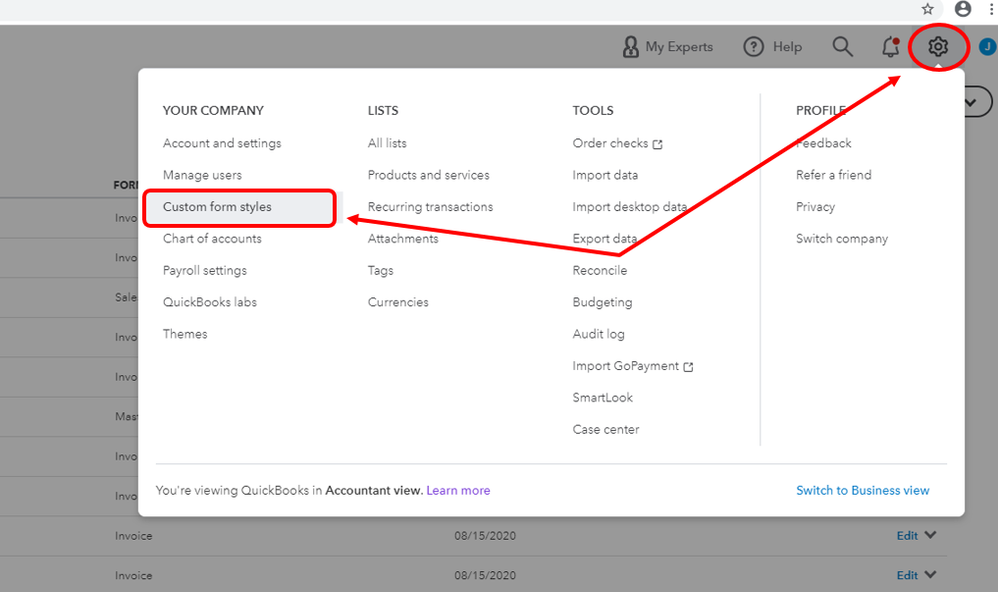Click the Help question mark icon
The width and height of the screenshot is (998, 592).
point(754,47)
